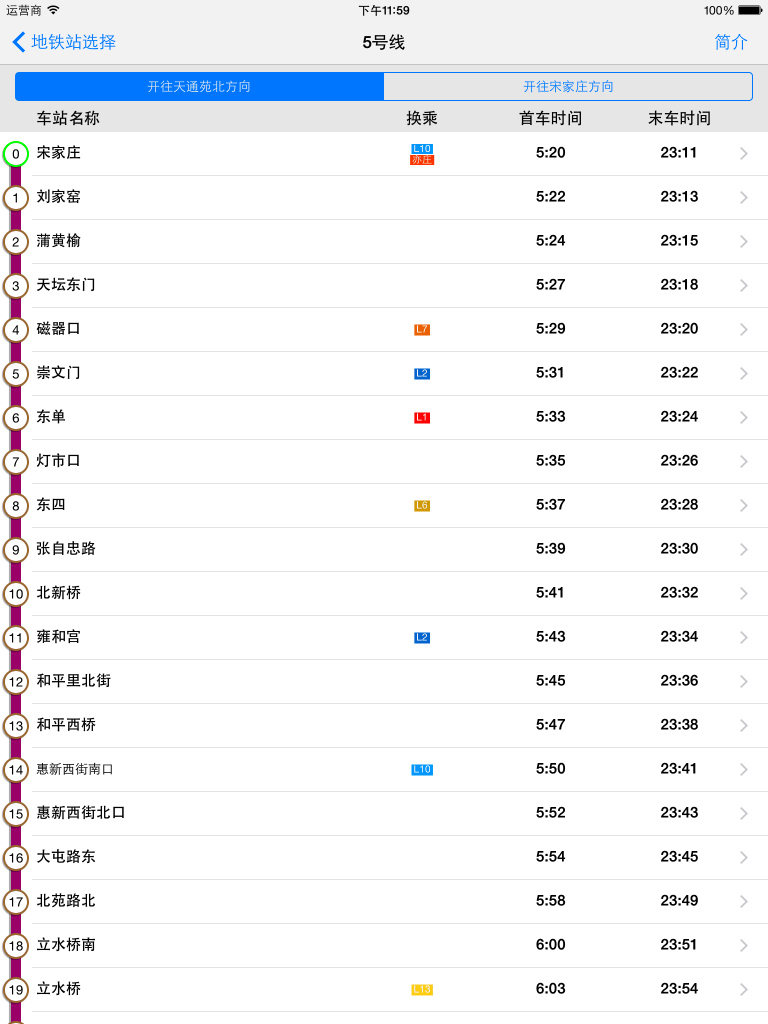The image size is (768, 1024).
Task: Open the 简介 introduction page
Action: click(731, 42)
